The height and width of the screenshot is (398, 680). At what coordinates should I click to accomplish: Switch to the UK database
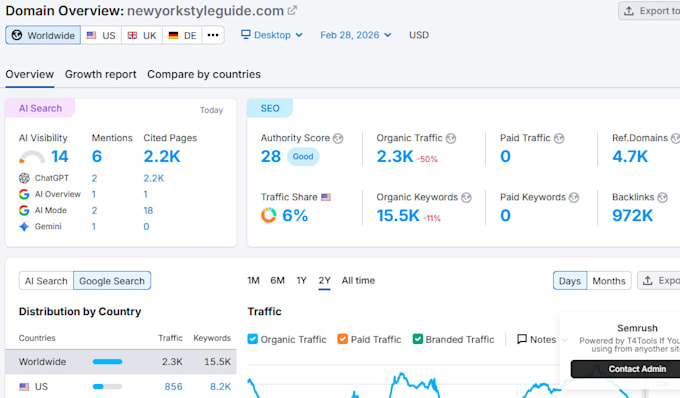(142, 35)
